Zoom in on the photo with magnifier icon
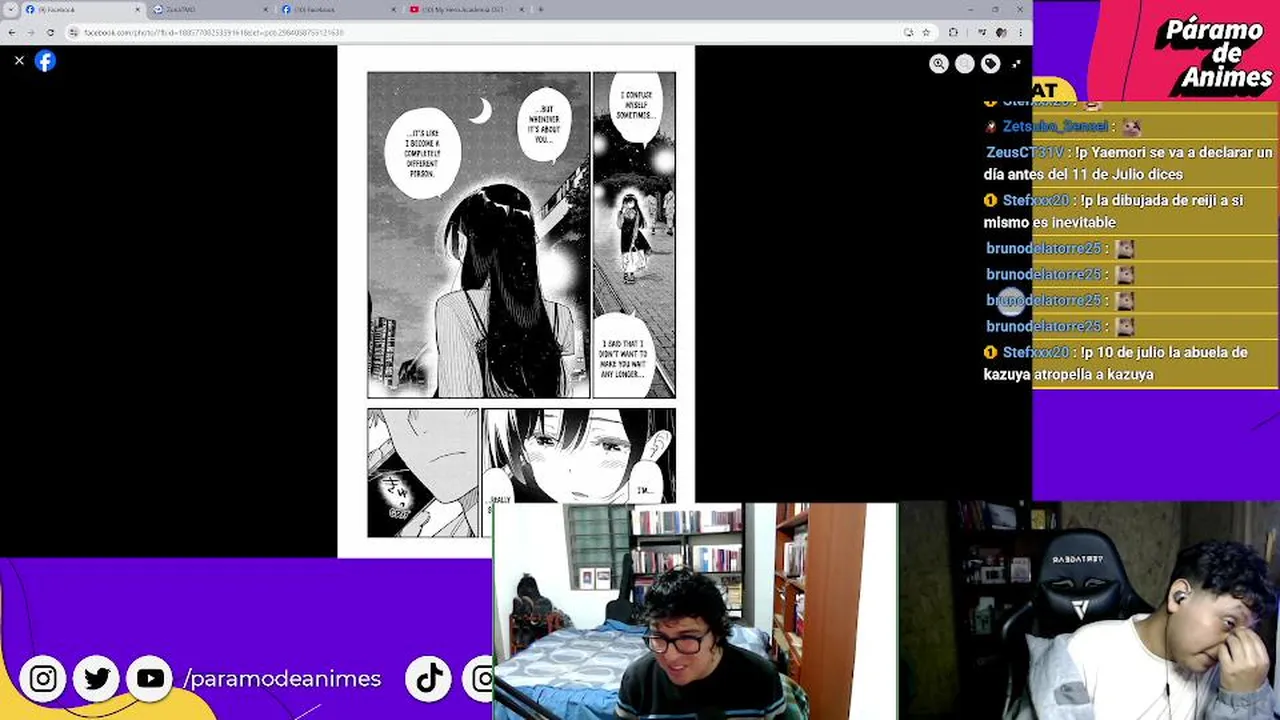 click(x=938, y=64)
